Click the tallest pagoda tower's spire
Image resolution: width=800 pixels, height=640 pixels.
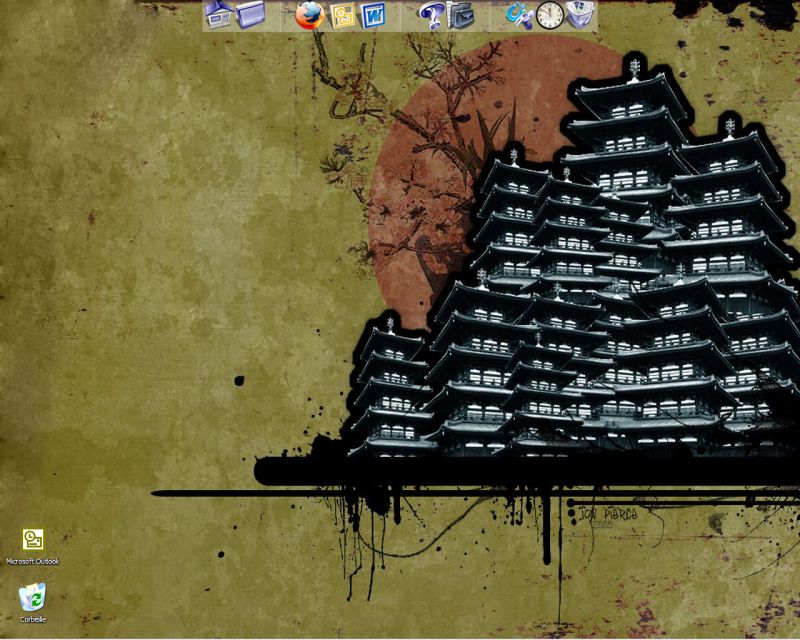pos(632,66)
